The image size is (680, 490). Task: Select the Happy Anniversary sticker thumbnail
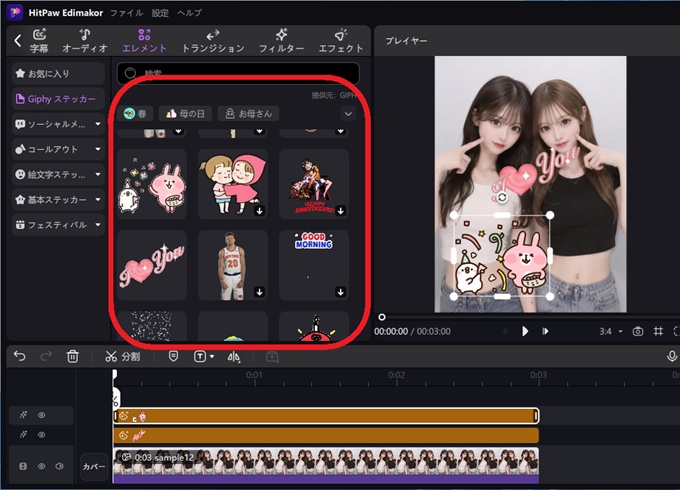pyautogui.click(x=314, y=184)
